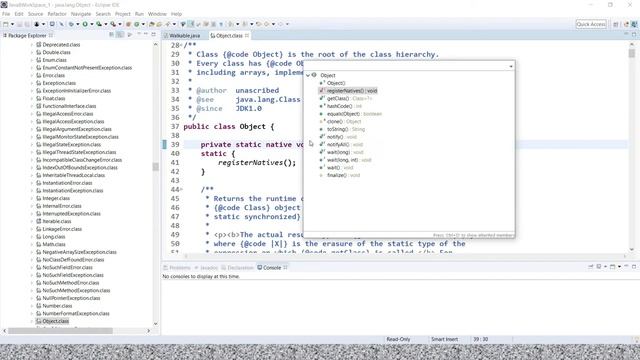Click the cursor position 39 : 30 status

tap(480, 339)
